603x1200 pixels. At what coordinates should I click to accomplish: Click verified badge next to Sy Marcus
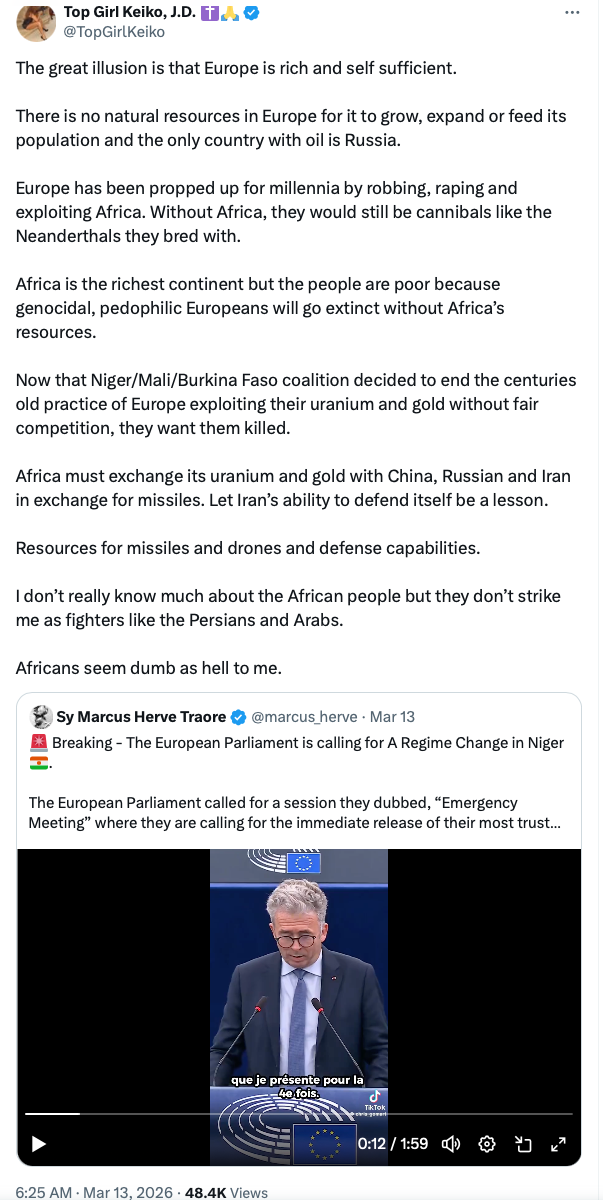pyautogui.click(x=239, y=717)
